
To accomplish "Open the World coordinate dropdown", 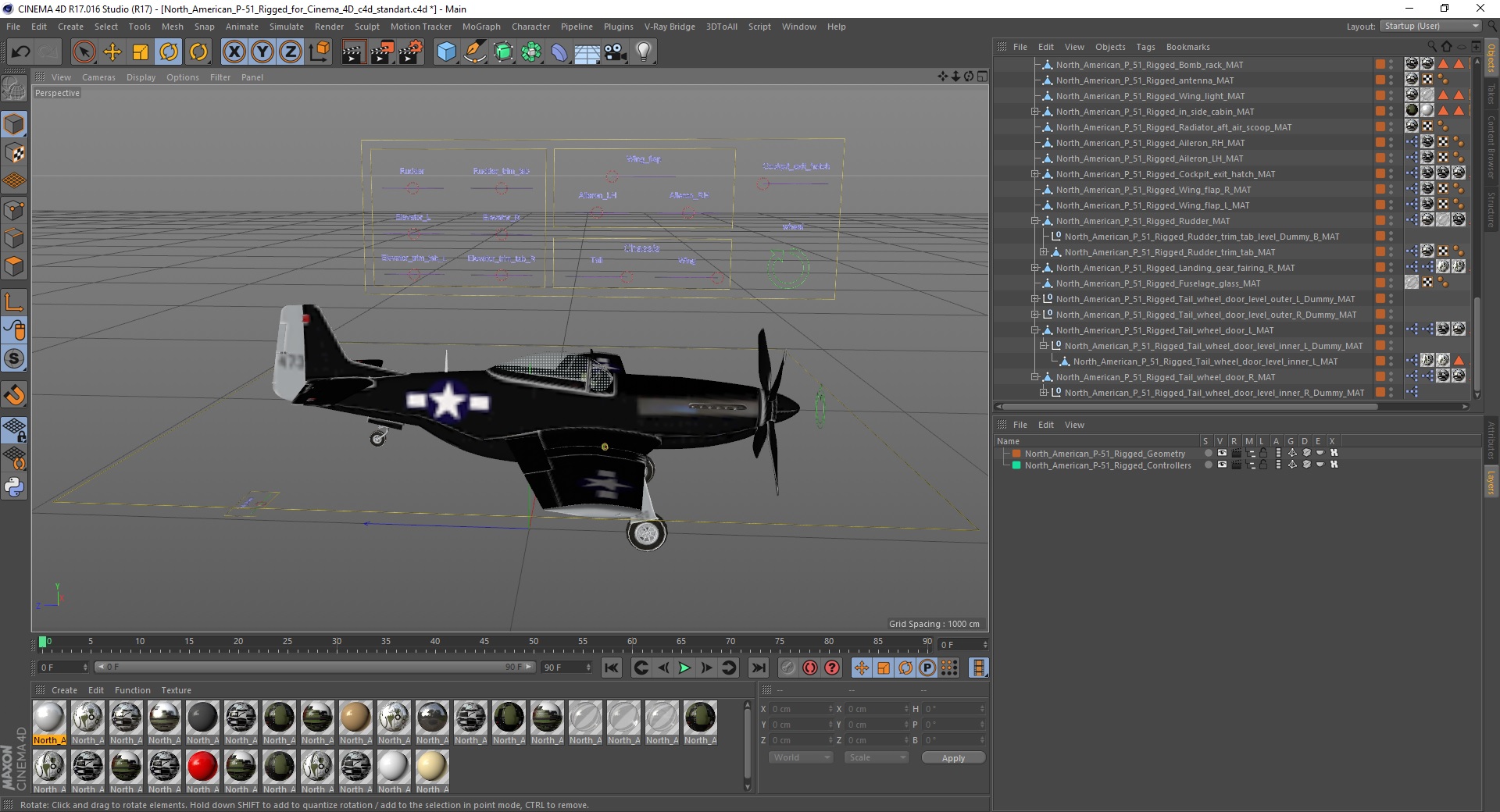I will (x=801, y=757).
